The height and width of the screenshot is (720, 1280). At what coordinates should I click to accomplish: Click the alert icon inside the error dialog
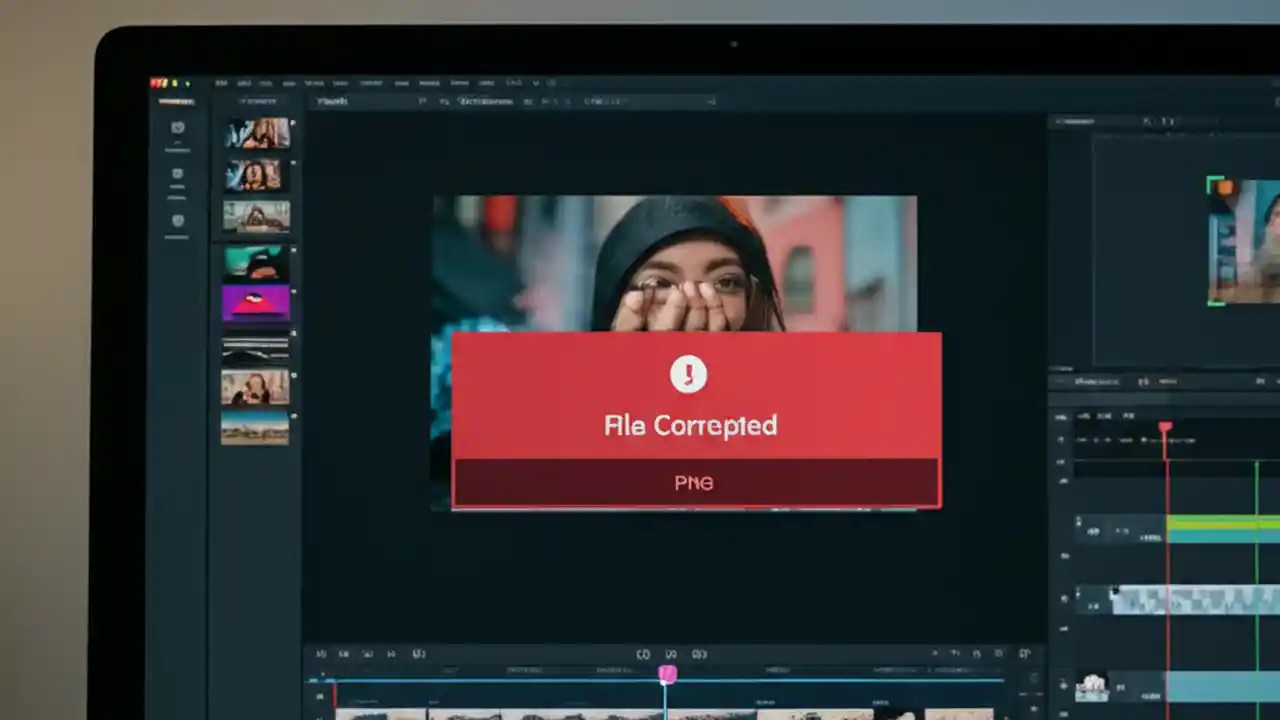pyautogui.click(x=689, y=374)
